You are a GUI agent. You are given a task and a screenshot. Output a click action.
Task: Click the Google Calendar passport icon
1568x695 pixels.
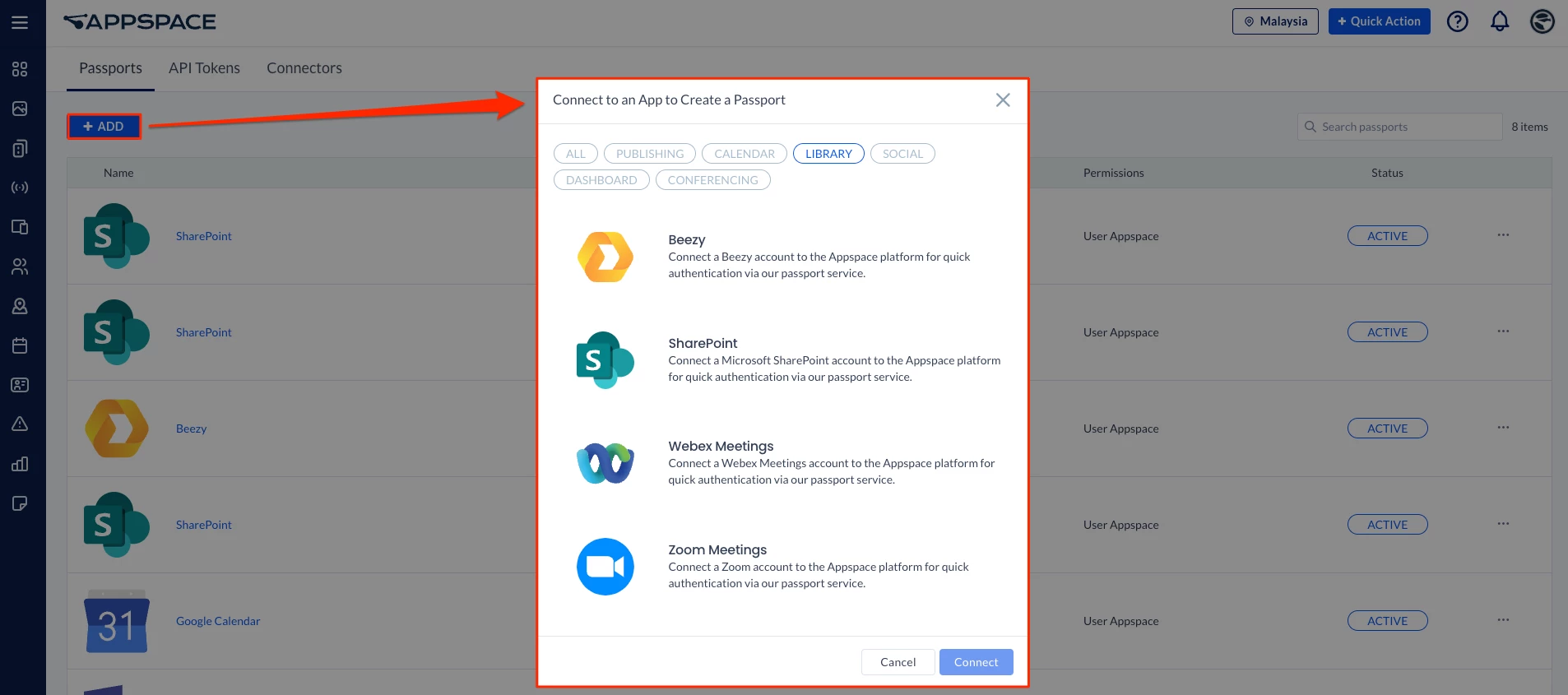pyautogui.click(x=117, y=621)
